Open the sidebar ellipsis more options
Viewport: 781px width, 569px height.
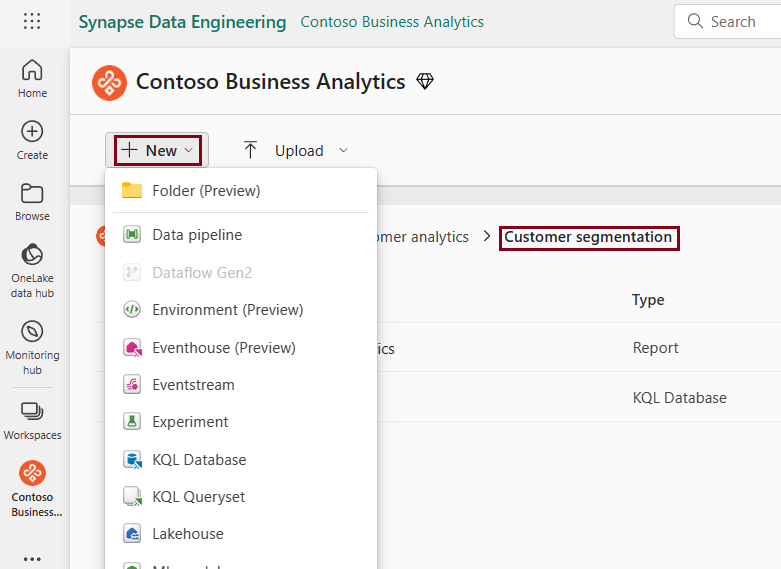pos(32,559)
